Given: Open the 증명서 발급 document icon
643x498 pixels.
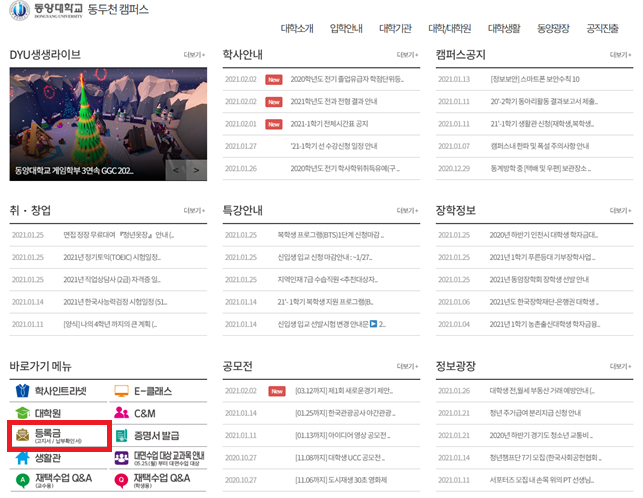Looking at the screenshot, I should [120, 436].
